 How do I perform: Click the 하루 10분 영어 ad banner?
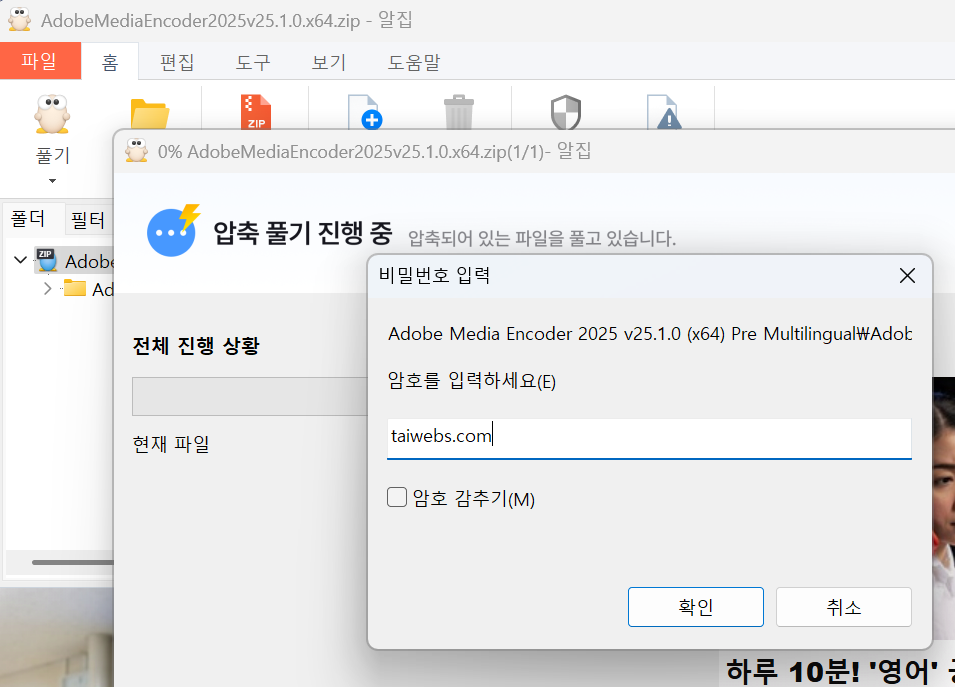(839, 670)
